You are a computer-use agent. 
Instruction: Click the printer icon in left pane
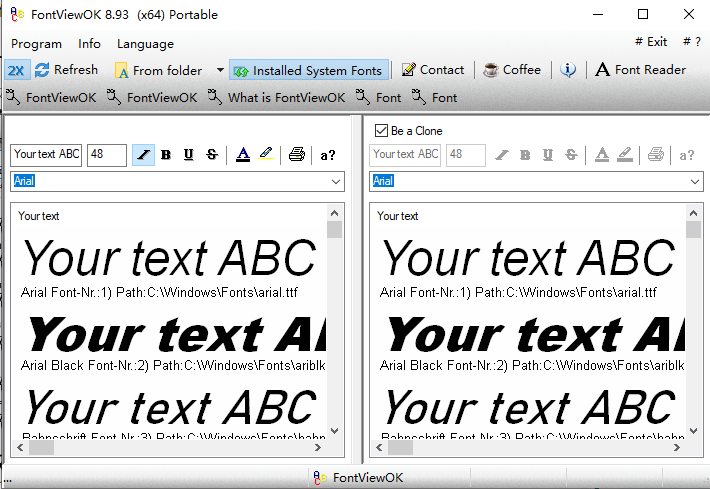296,155
